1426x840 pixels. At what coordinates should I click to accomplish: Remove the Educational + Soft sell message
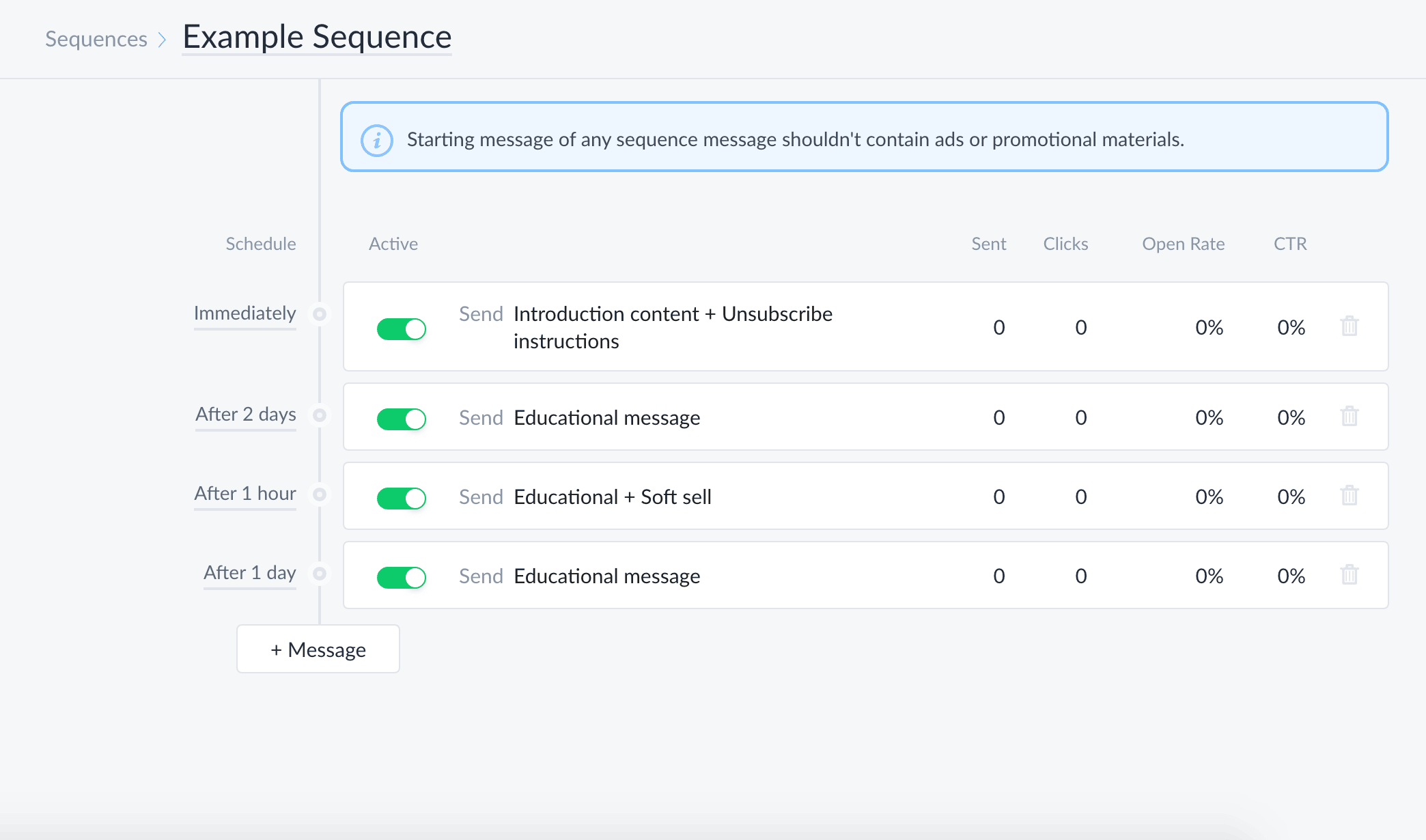pyautogui.click(x=1350, y=496)
